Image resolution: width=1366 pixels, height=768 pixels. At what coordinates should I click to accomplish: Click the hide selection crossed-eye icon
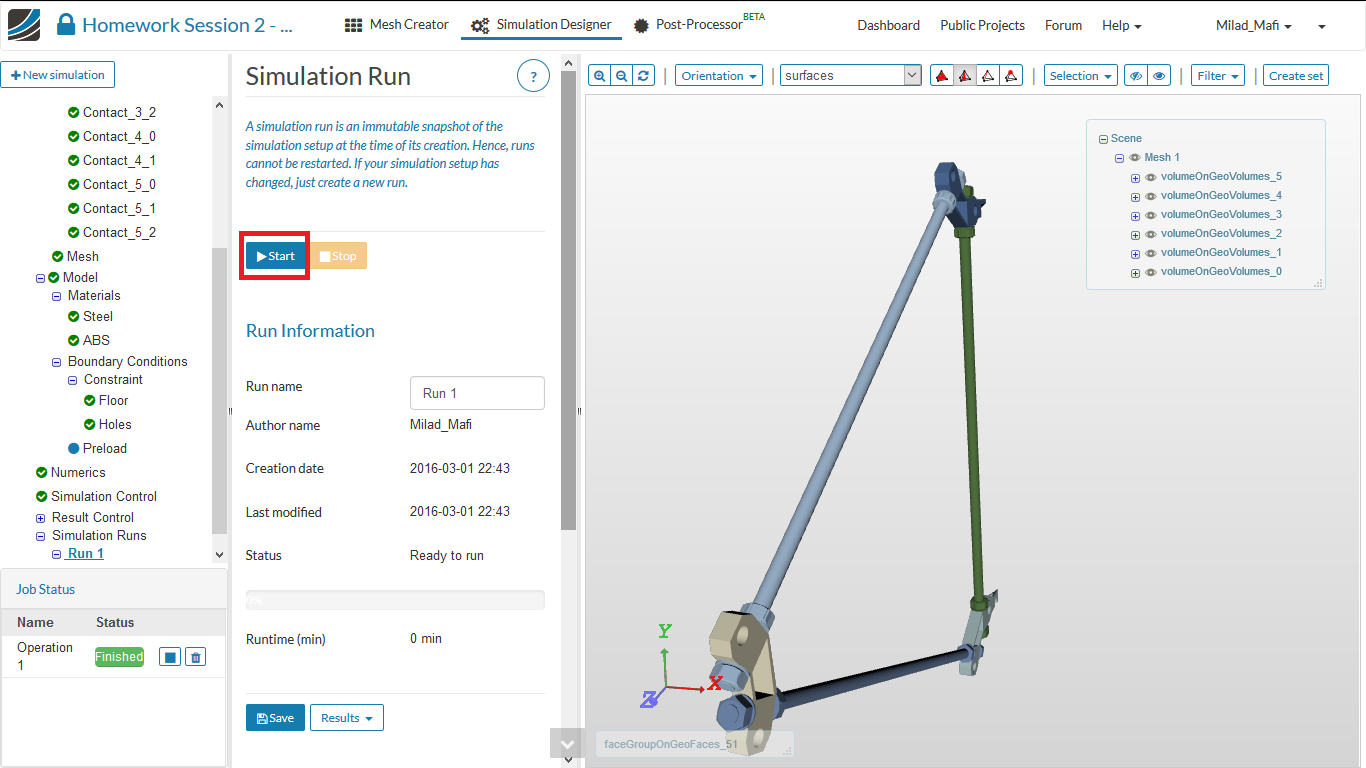[1136, 75]
